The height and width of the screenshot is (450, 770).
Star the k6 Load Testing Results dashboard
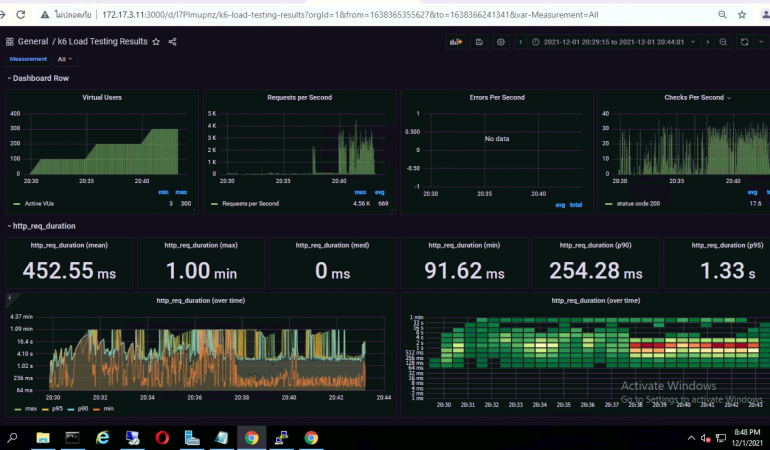pos(156,42)
